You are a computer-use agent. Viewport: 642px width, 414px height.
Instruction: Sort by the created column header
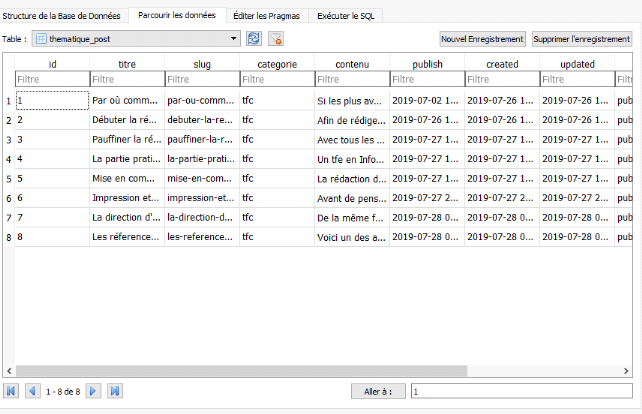pyautogui.click(x=502, y=64)
